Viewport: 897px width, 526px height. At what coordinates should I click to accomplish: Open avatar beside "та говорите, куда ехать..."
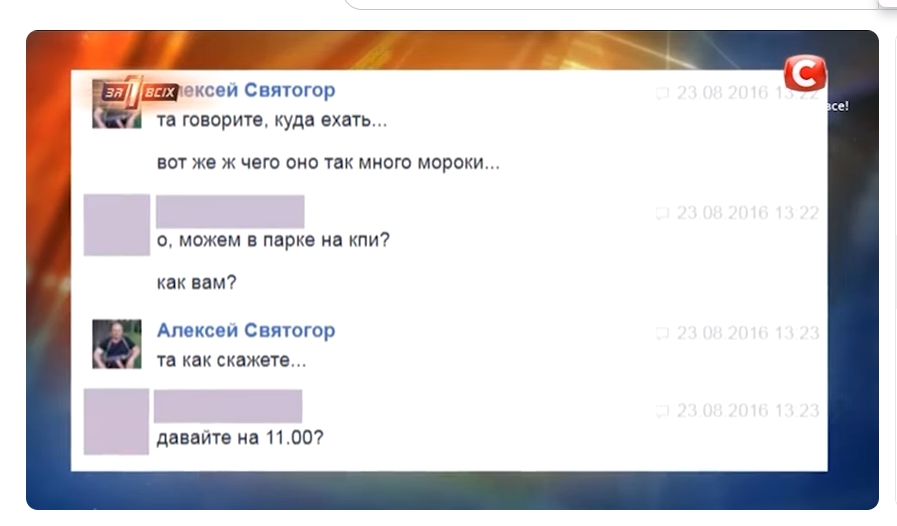tap(117, 104)
